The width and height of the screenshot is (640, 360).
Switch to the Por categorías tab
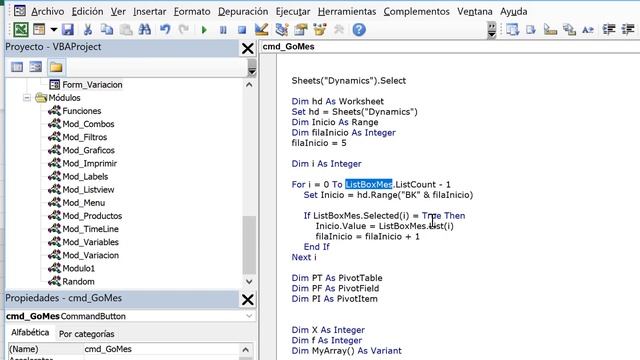coord(87,334)
